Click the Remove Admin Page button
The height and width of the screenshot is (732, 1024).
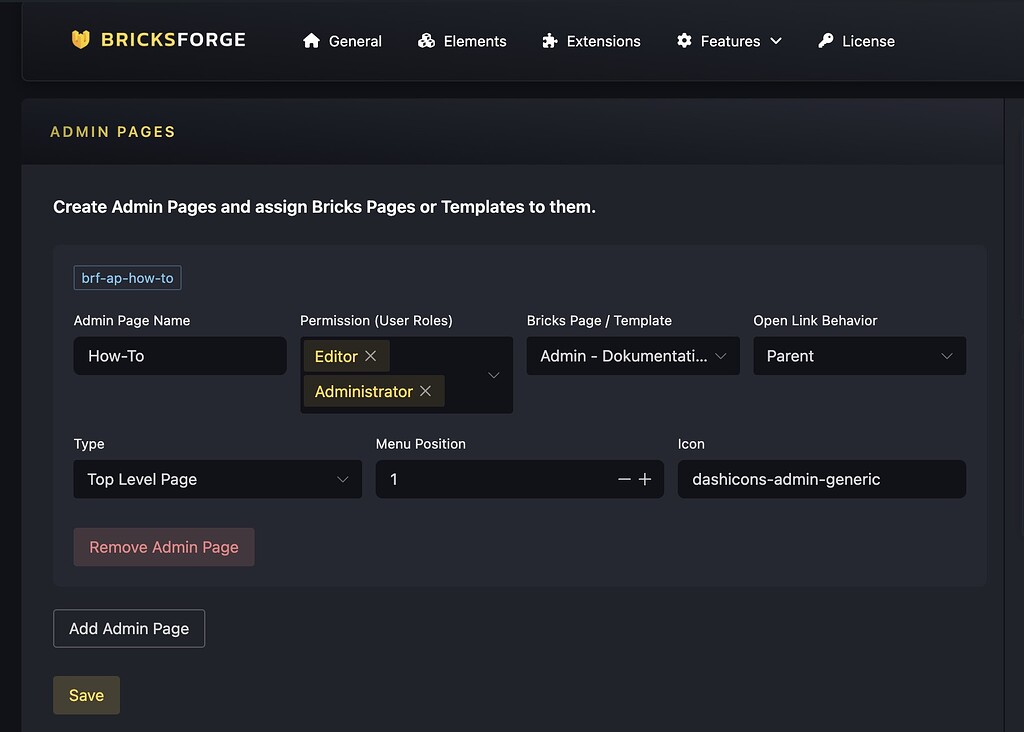click(x=163, y=547)
